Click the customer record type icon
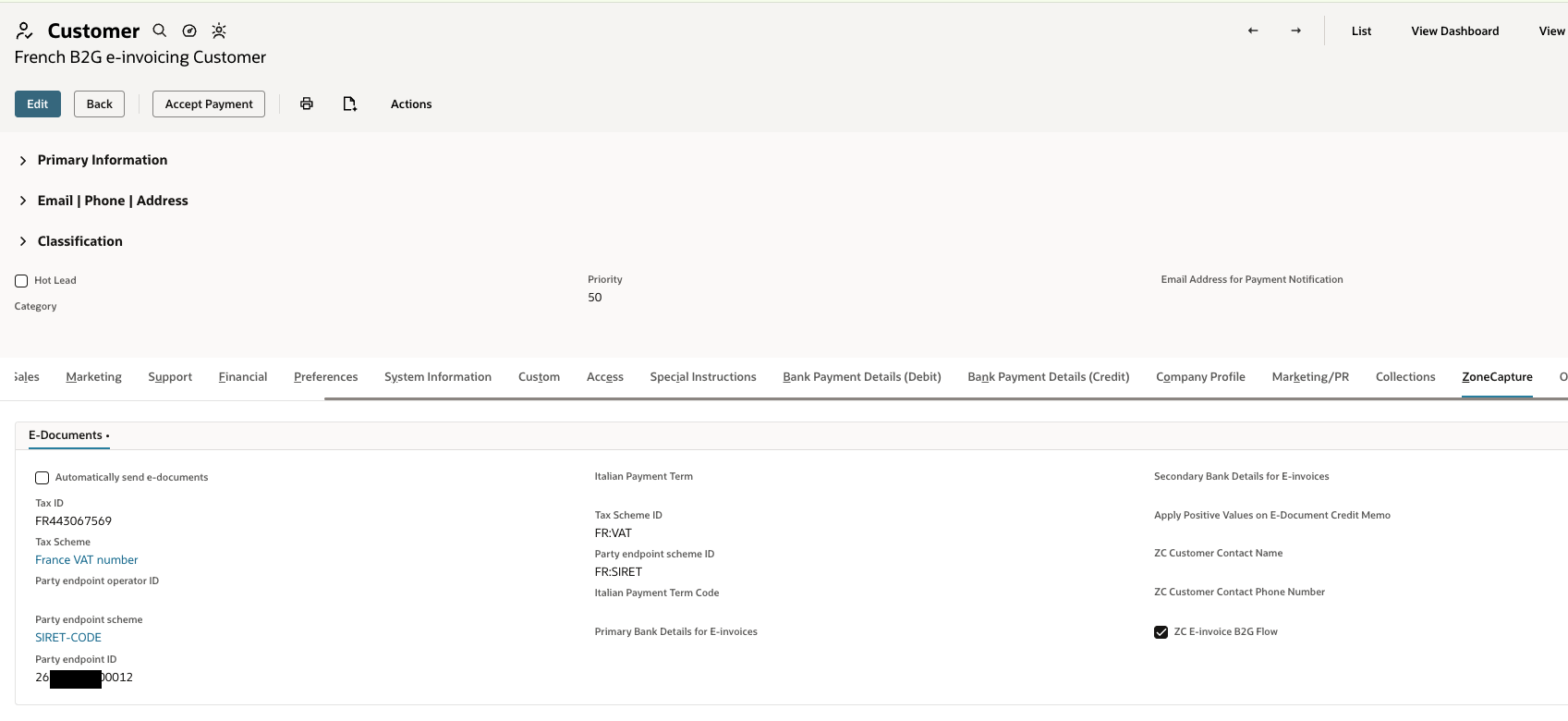 (25, 31)
